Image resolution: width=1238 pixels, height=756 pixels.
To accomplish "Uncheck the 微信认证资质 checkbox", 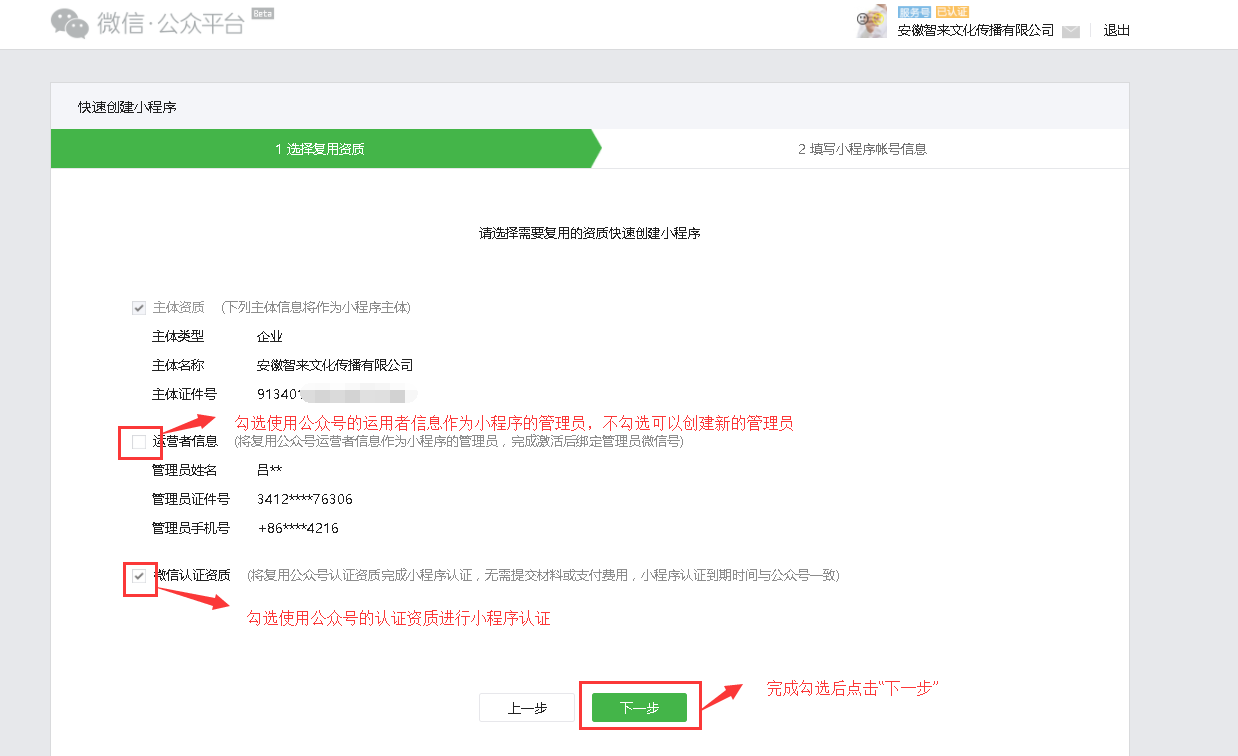I will (139, 575).
